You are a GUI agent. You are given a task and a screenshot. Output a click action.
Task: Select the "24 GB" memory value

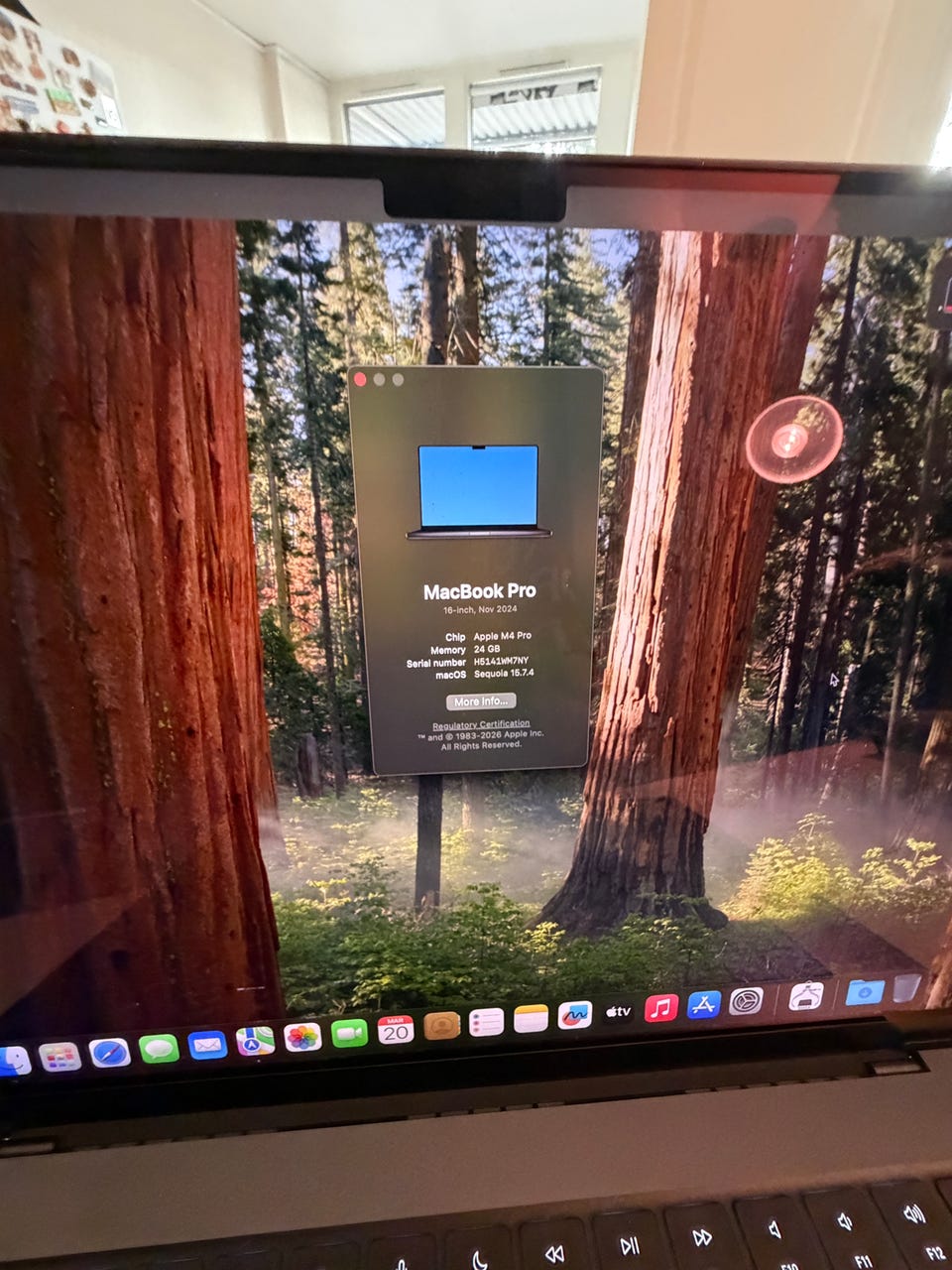coord(487,649)
